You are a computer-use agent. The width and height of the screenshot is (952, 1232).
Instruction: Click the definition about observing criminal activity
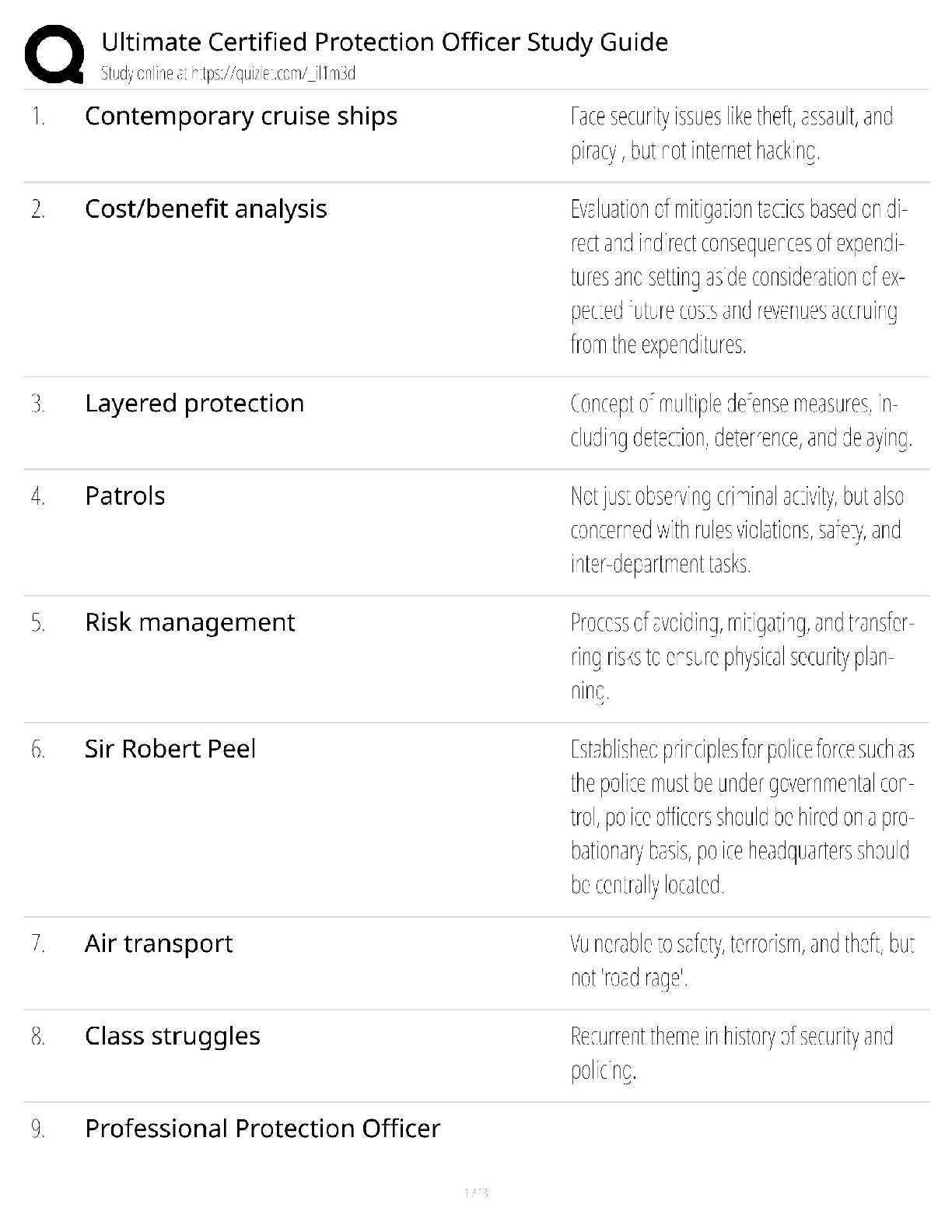pos(737,530)
